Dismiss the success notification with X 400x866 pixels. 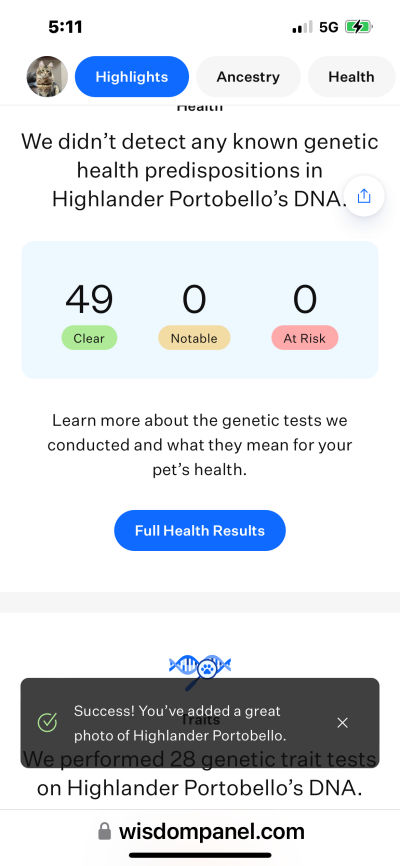click(x=343, y=722)
